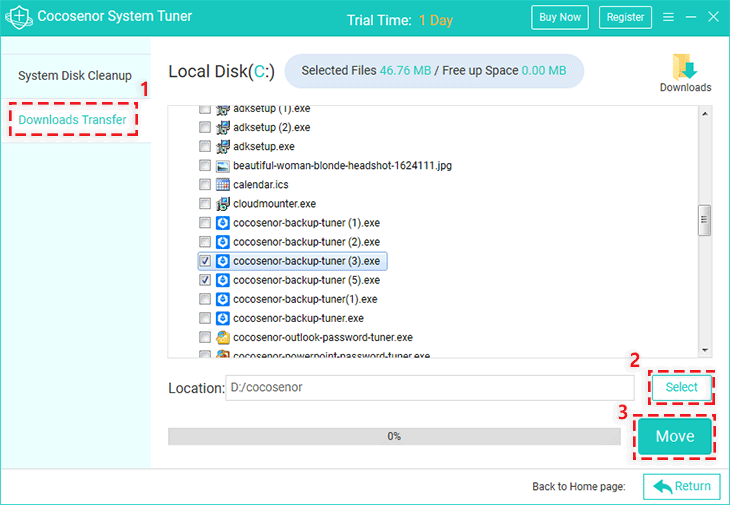Open the System Disk Cleanup tab
Screen dimensions: 730x505
(x=75, y=75)
